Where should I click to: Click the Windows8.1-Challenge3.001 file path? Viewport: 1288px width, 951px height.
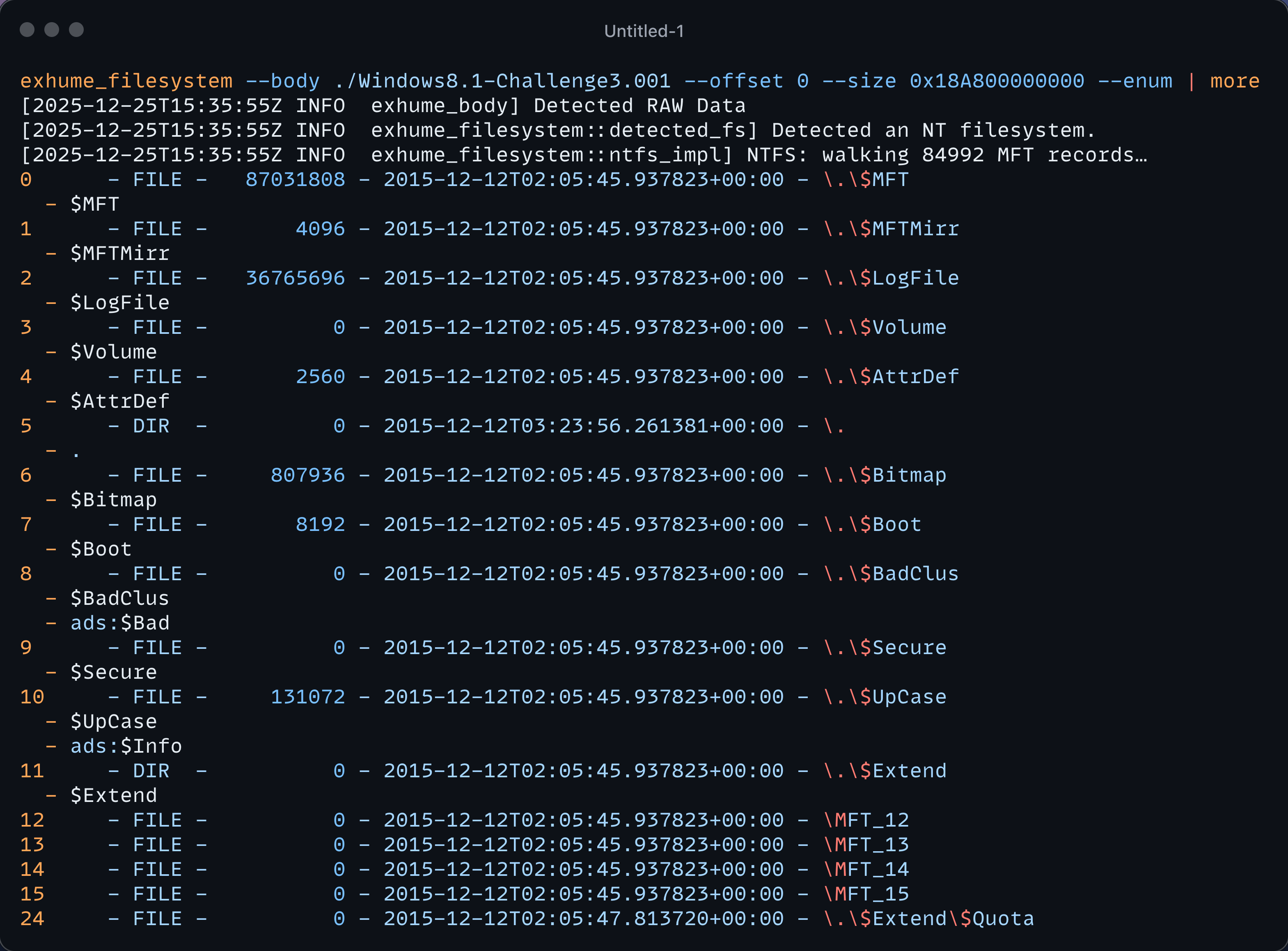pos(502,81)
